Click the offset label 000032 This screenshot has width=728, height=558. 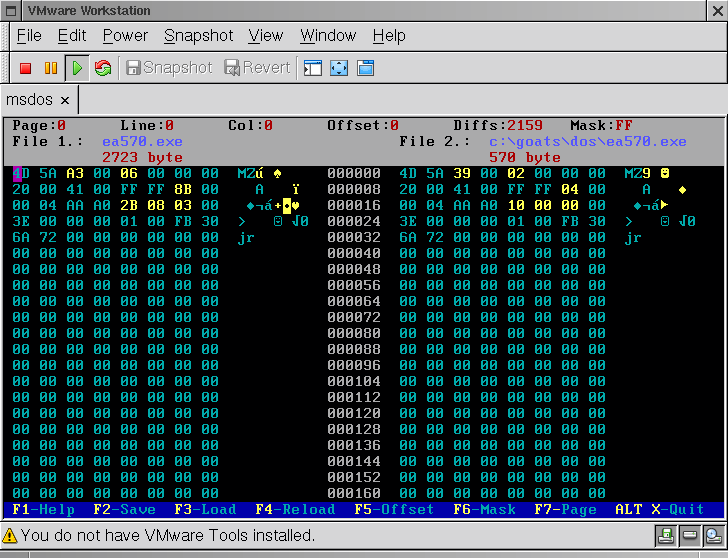(x=354, y=237)
